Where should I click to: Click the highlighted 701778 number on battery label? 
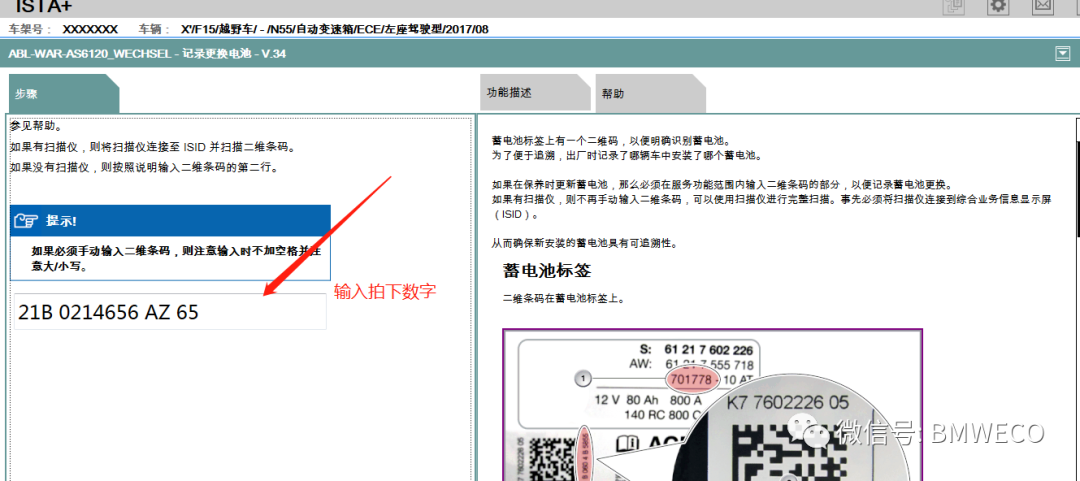click(691, 379)
